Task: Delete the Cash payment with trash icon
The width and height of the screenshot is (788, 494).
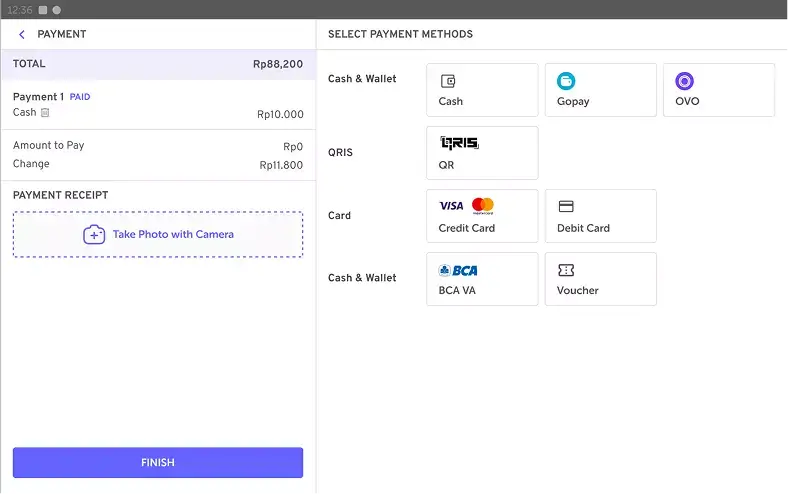Action: click(45, 113)
